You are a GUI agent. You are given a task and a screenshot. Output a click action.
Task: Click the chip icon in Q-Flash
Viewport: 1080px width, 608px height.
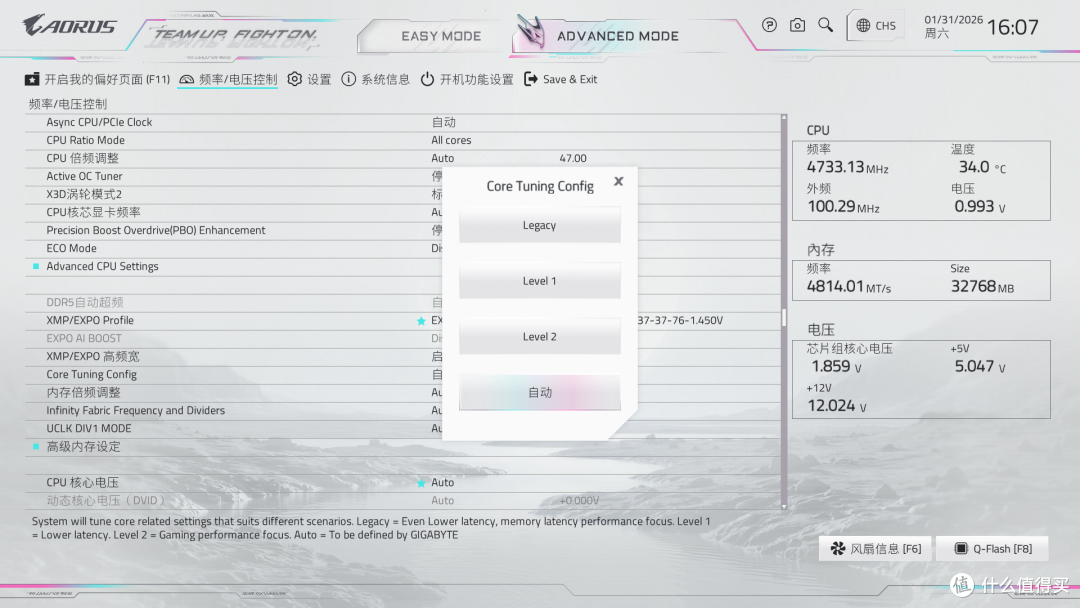coord(961,549)
